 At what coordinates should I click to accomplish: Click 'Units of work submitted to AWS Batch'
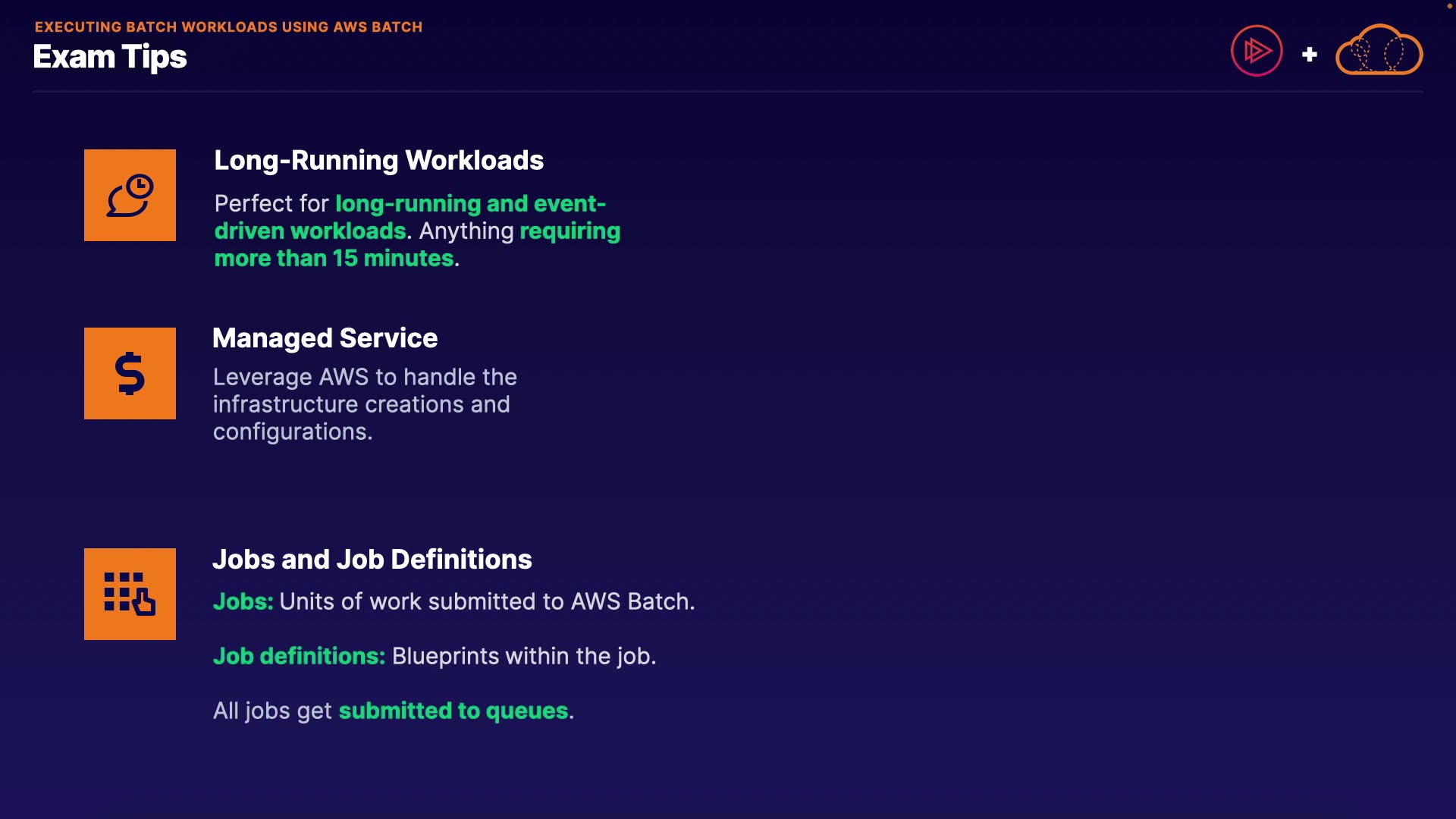click(485, 601)
